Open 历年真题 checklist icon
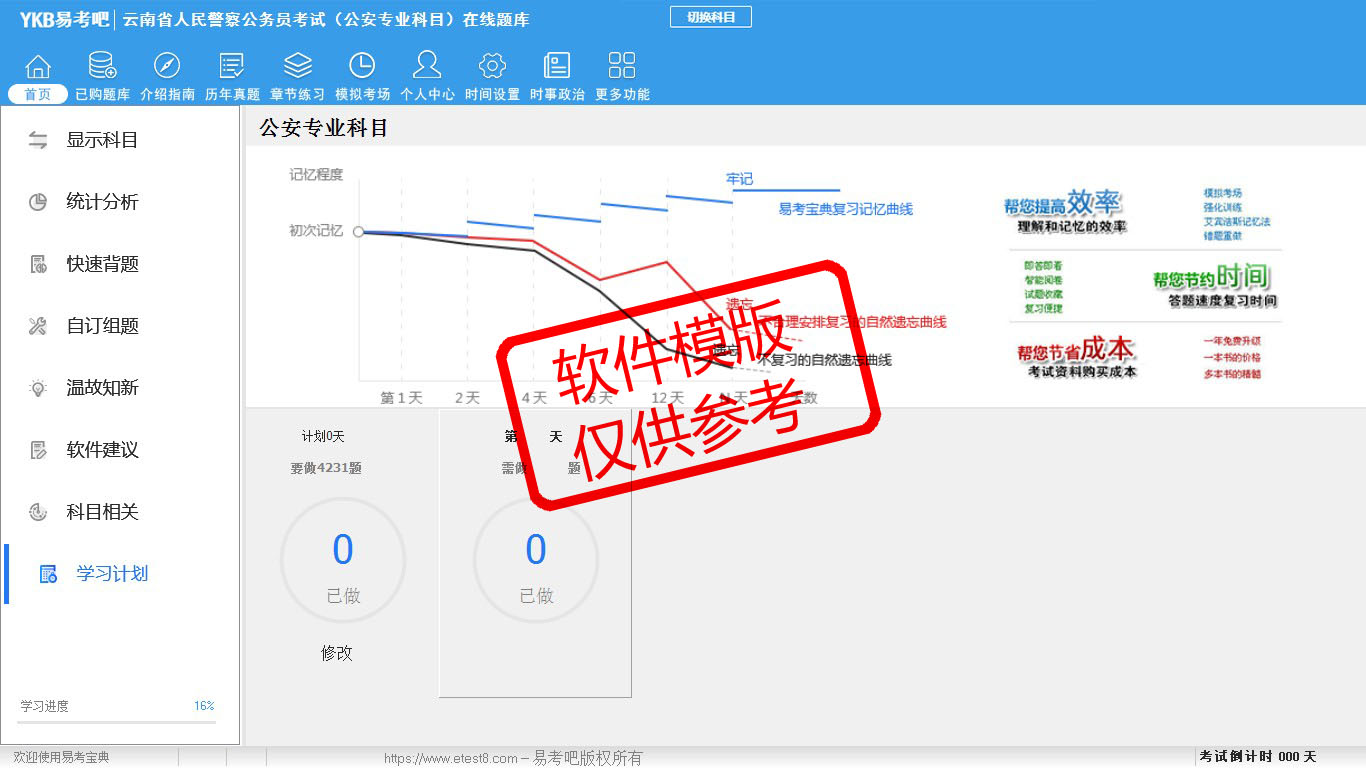This screenshot has width=1366, height=768. (232, 67)
